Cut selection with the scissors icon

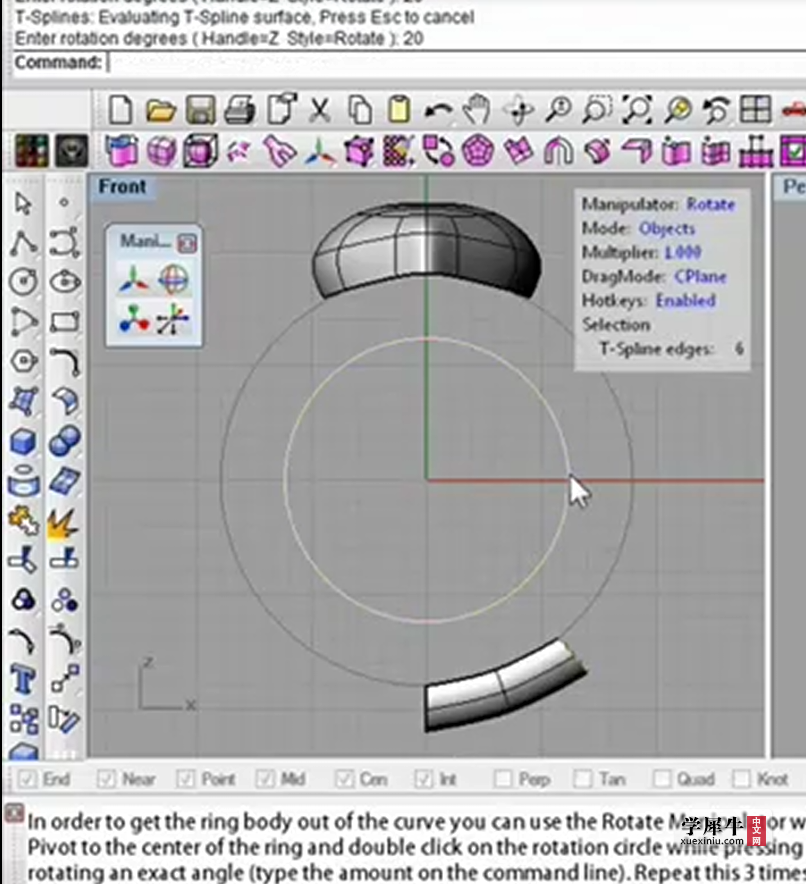pos(320,110)
